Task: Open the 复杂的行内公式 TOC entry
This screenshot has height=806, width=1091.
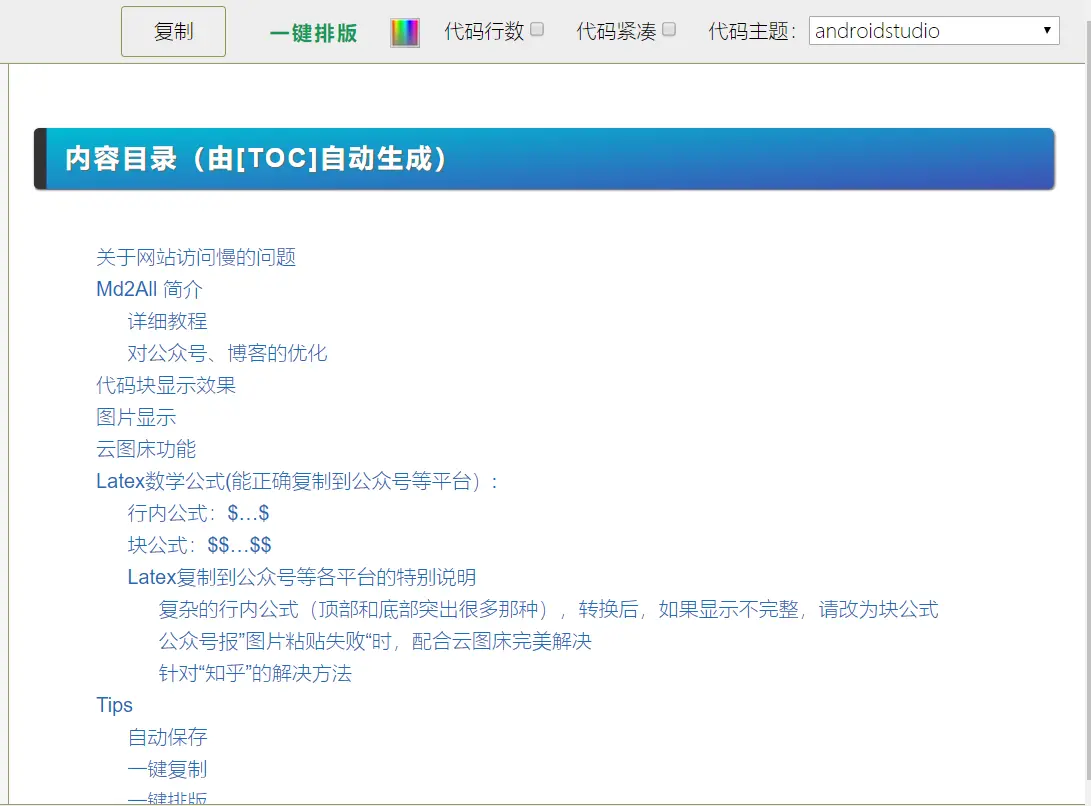Action: click(x=548, y=609)
